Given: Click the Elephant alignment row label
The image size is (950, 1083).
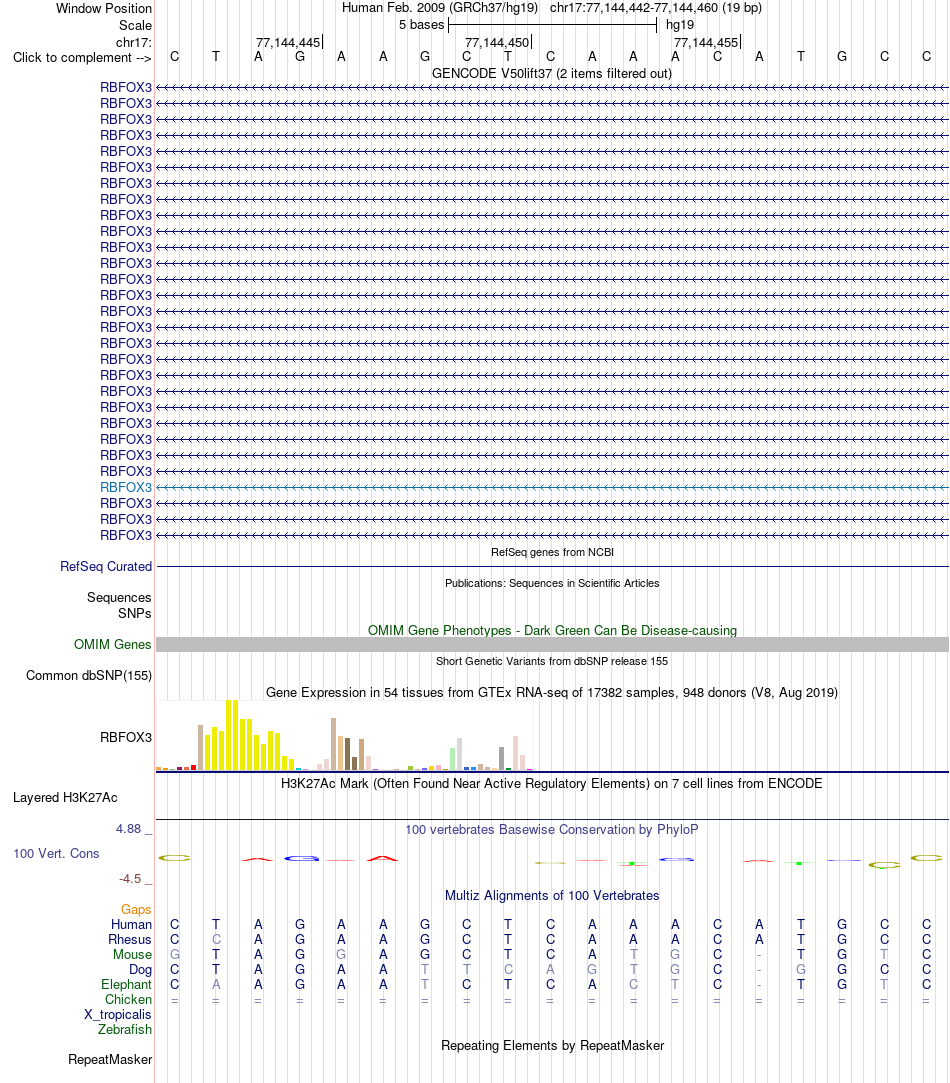Looking at the screenshot, I should tap(126, 984).
